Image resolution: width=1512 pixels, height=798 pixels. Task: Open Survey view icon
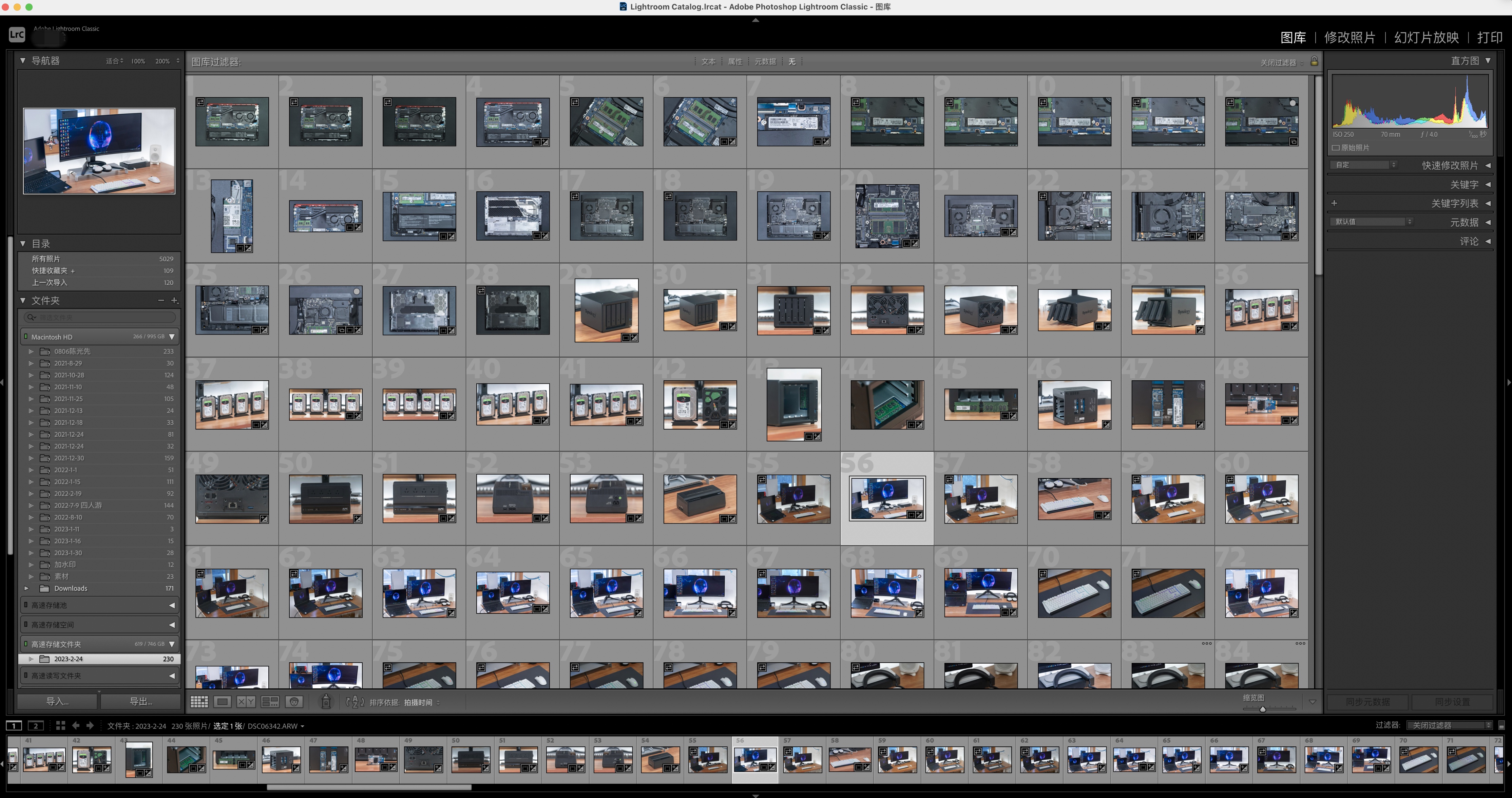270,702
